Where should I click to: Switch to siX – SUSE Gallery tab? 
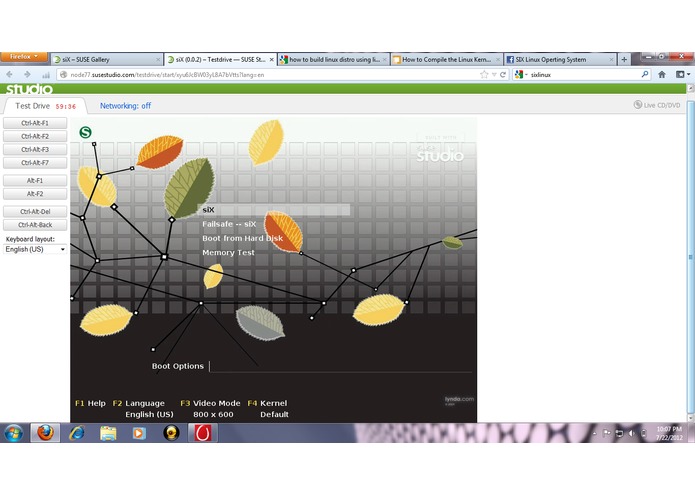click(x=105, y=59)
